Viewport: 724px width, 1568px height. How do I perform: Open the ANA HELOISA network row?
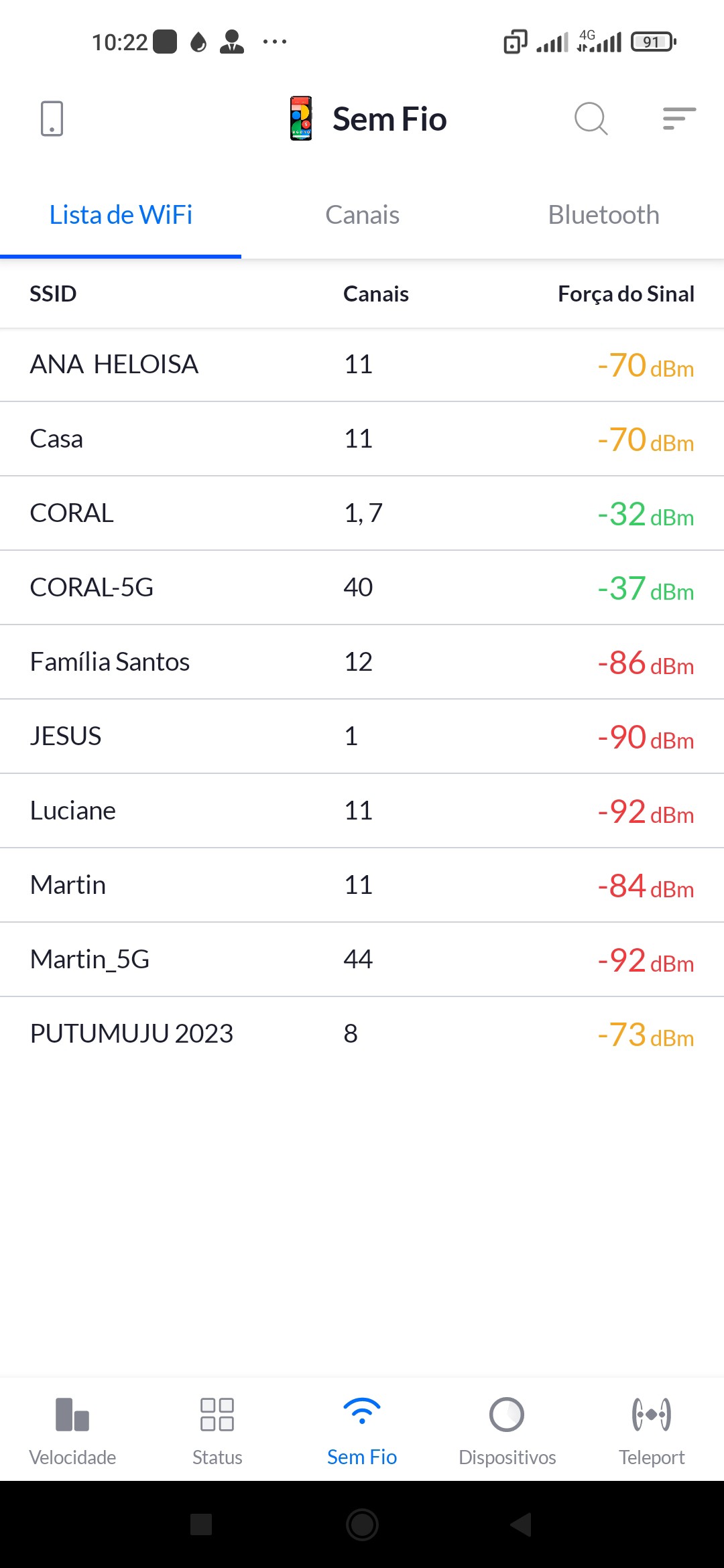click(x=362, y=365)
